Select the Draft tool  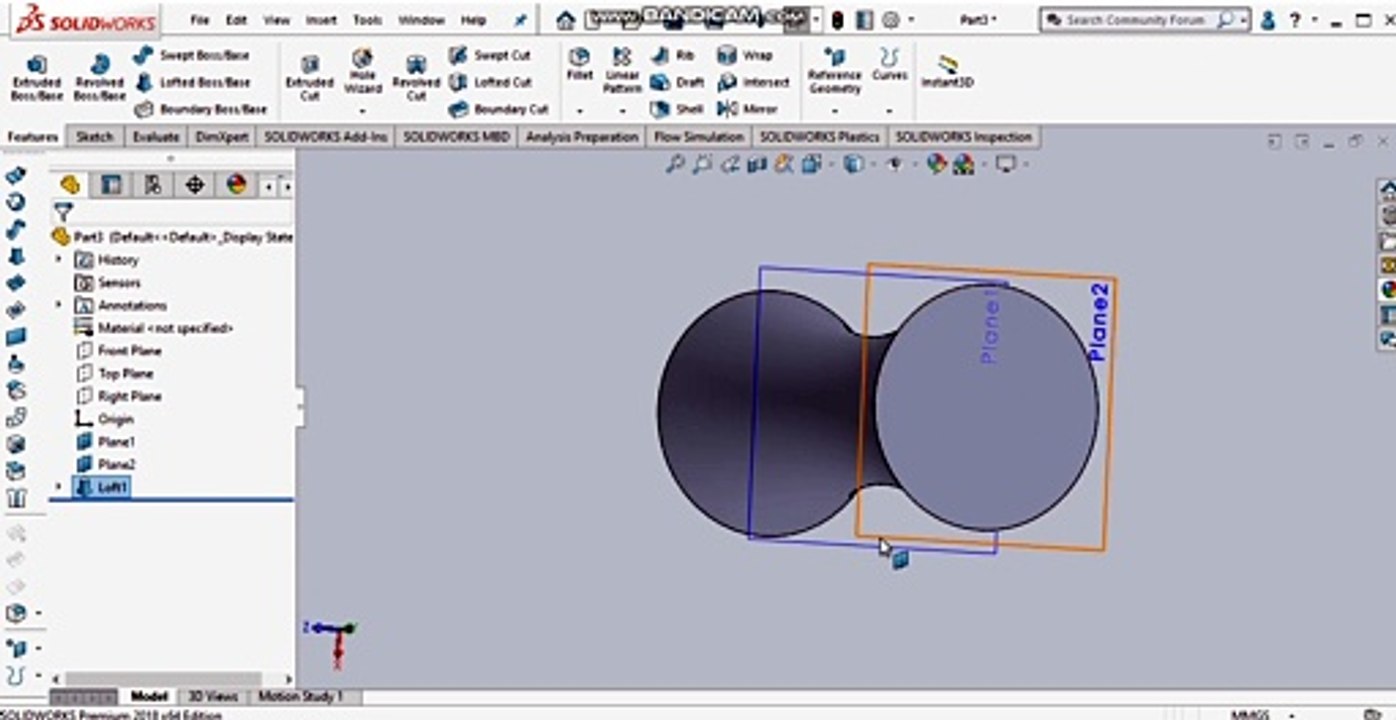677,82
